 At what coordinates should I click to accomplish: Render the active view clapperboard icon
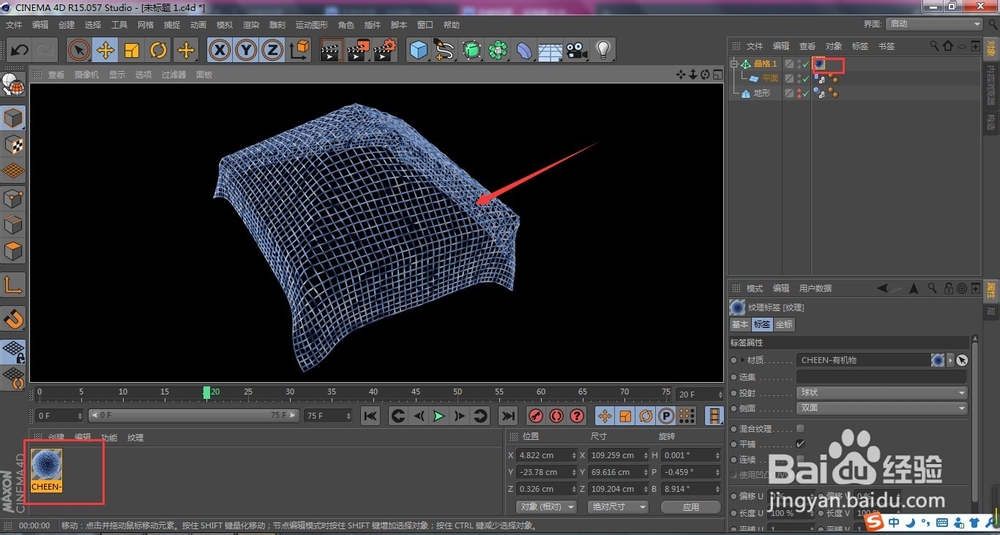(332, 50)
